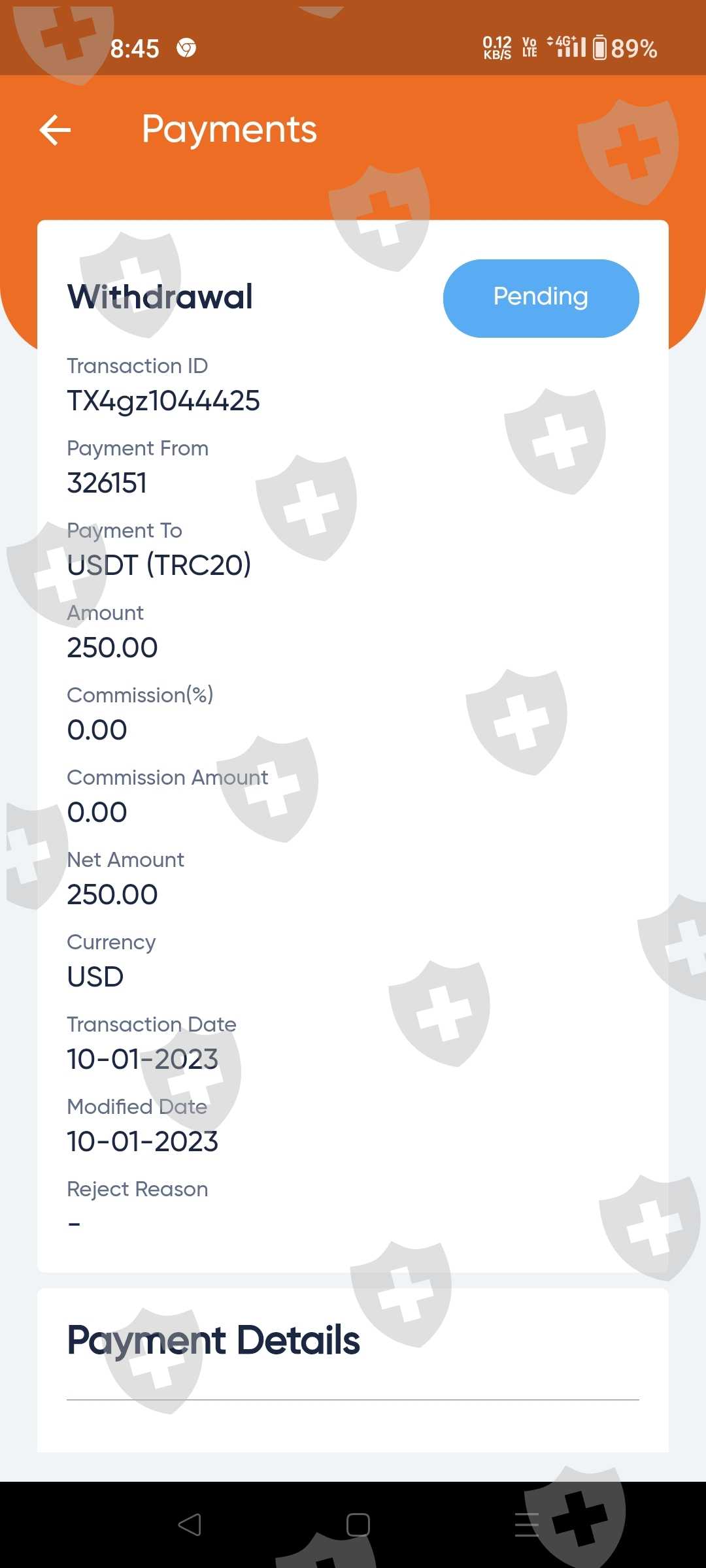Tap the USD currency value

[x=95, y=977]
